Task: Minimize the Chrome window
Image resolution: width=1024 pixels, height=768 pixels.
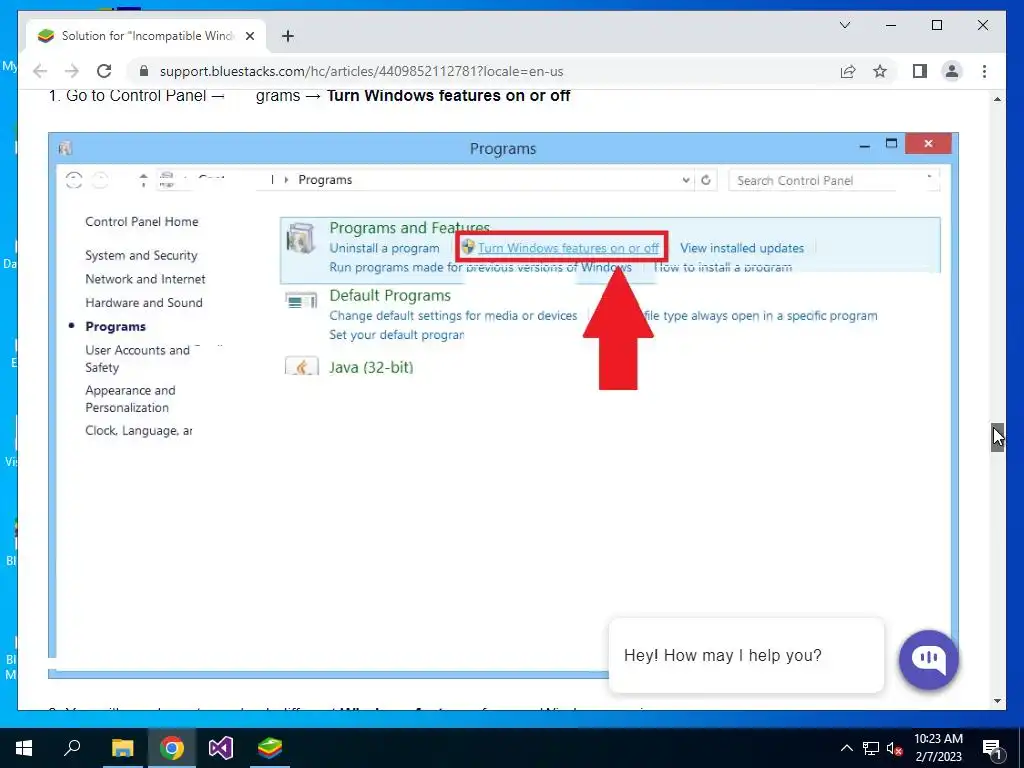Action: point(891,25)
